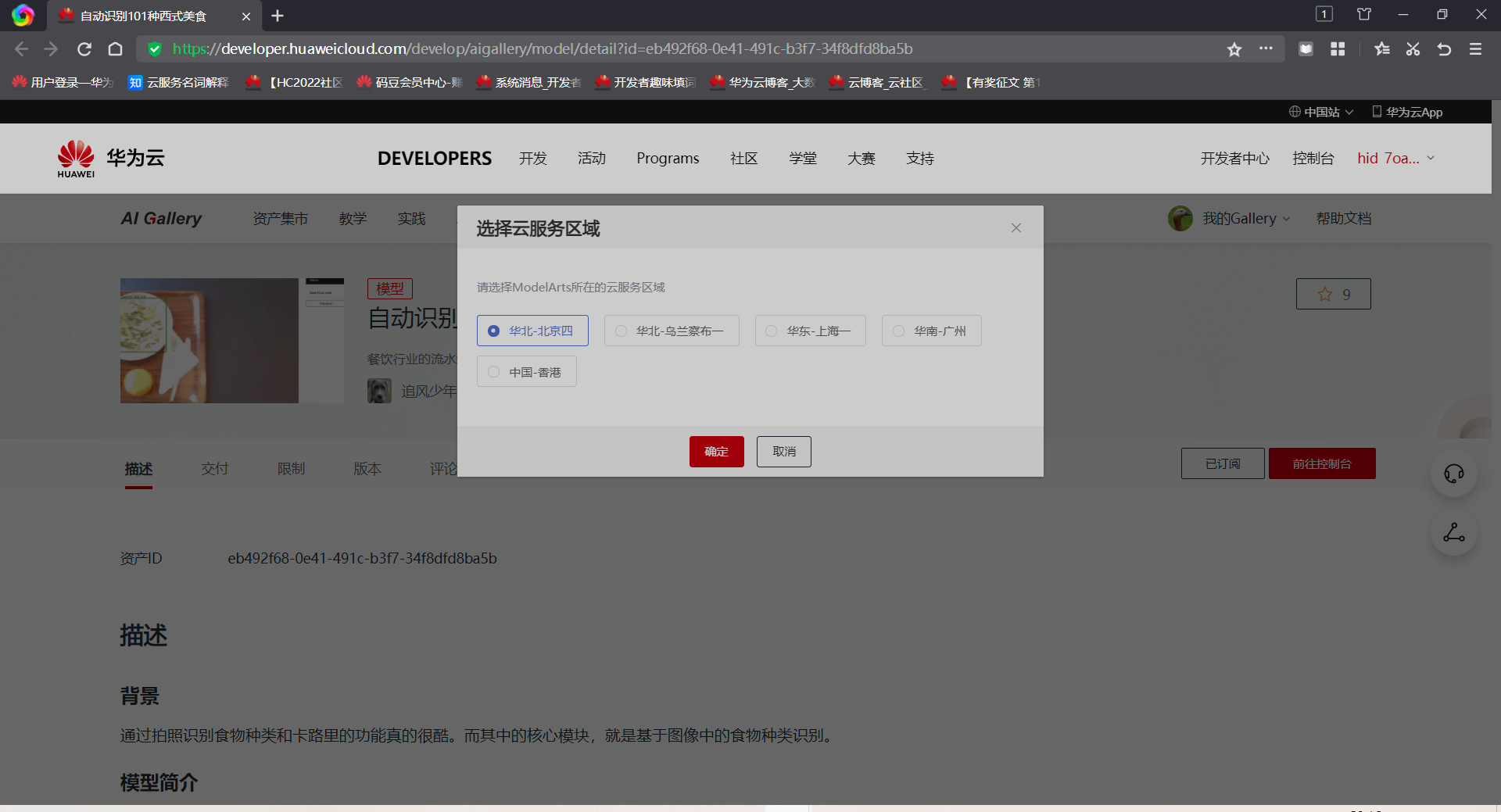Open AI Gallery home

161,219
